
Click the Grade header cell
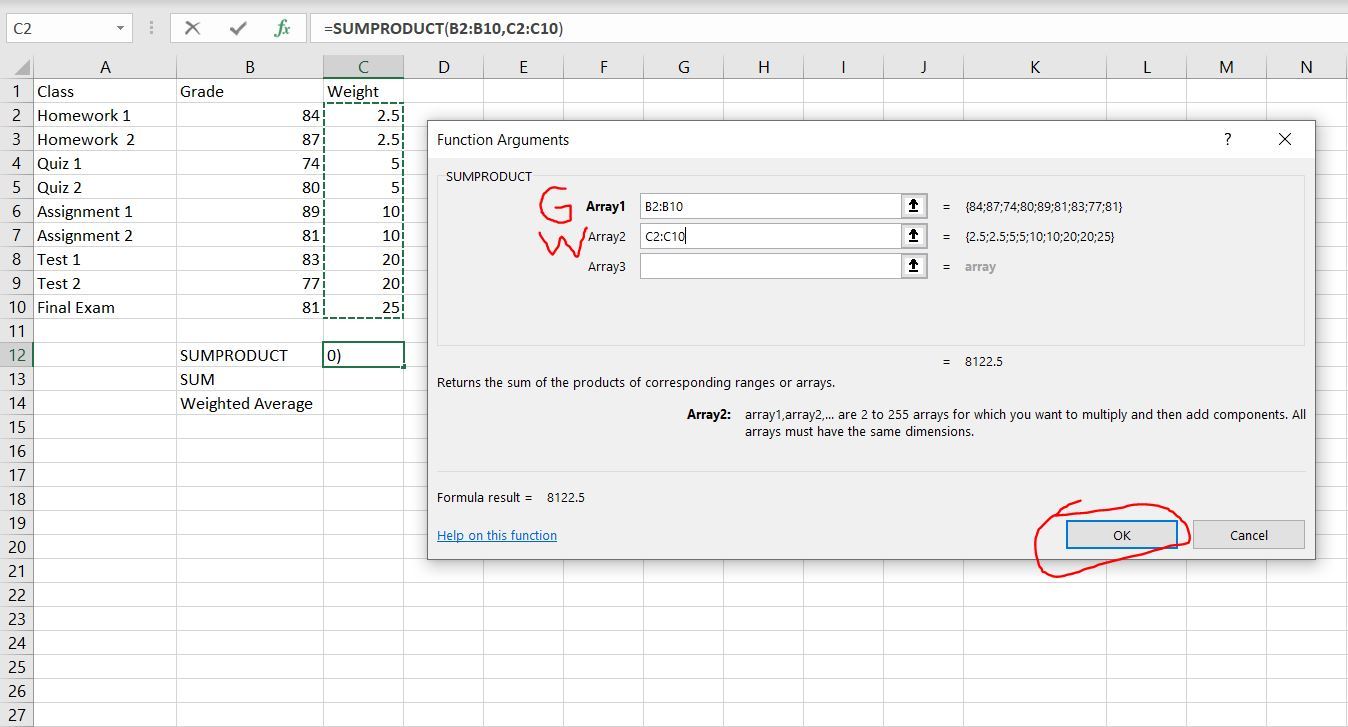pyautogui.click(x=250, y=91)
